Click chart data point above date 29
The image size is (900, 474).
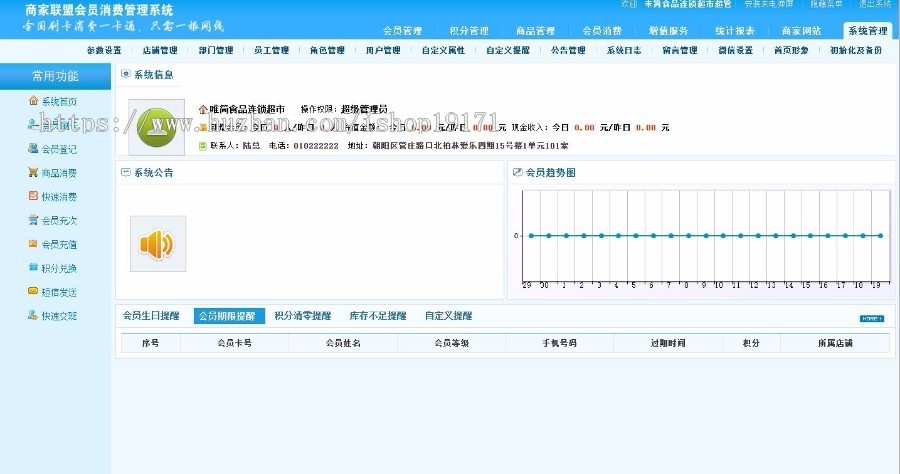point(532,235)
